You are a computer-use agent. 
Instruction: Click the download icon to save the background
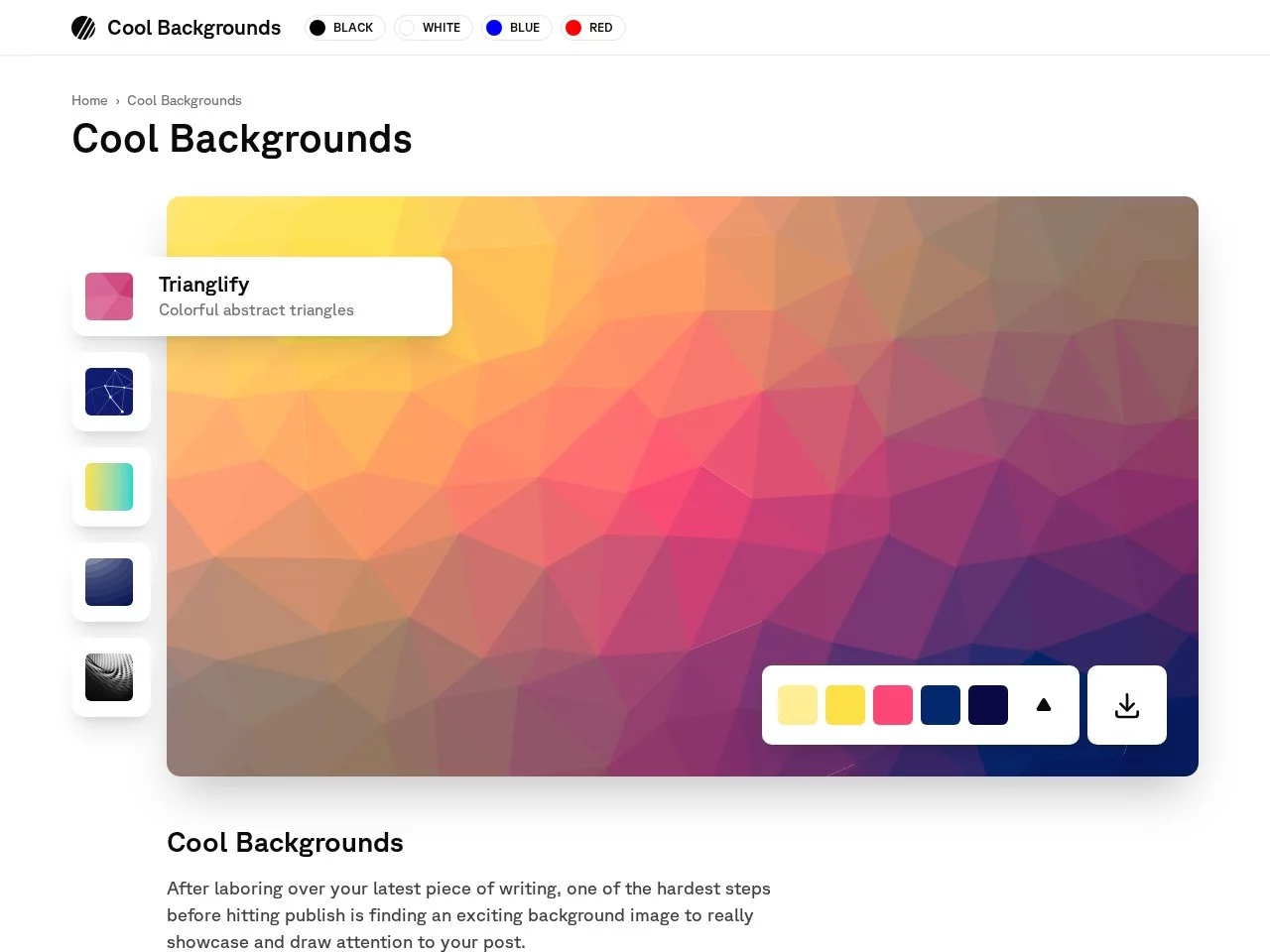coord(1126,705)
